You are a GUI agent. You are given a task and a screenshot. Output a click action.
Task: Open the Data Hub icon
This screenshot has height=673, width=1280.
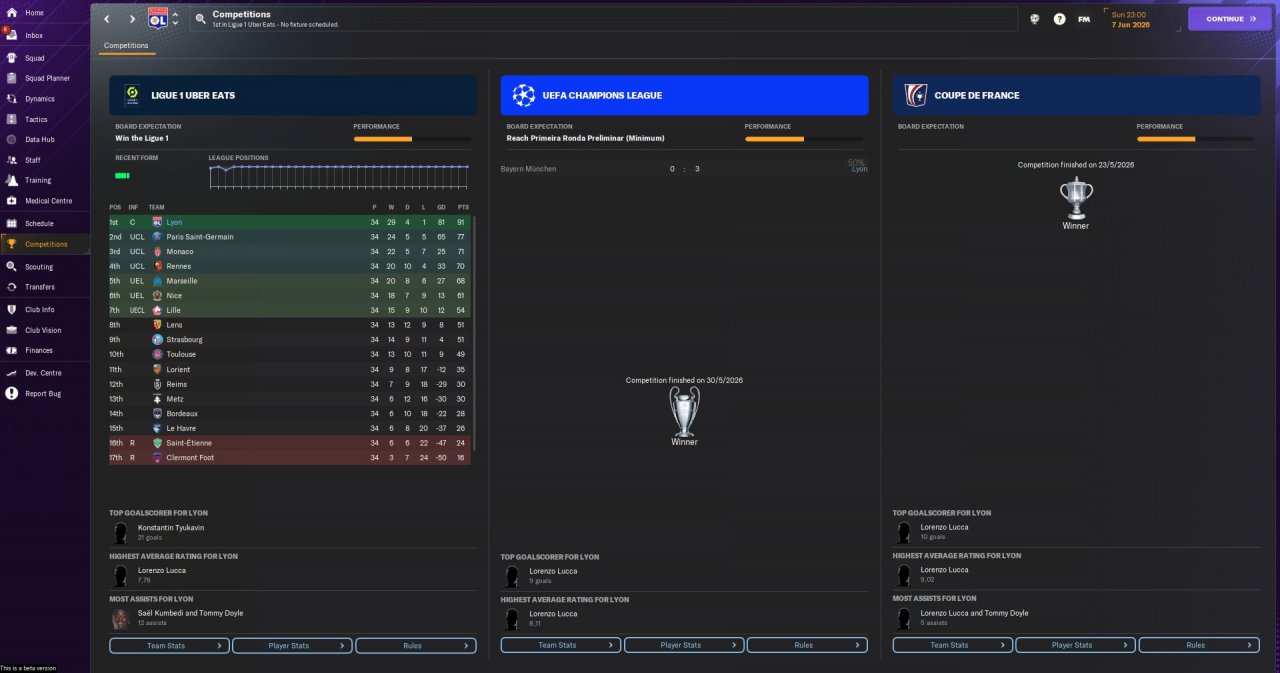[11, 140]
